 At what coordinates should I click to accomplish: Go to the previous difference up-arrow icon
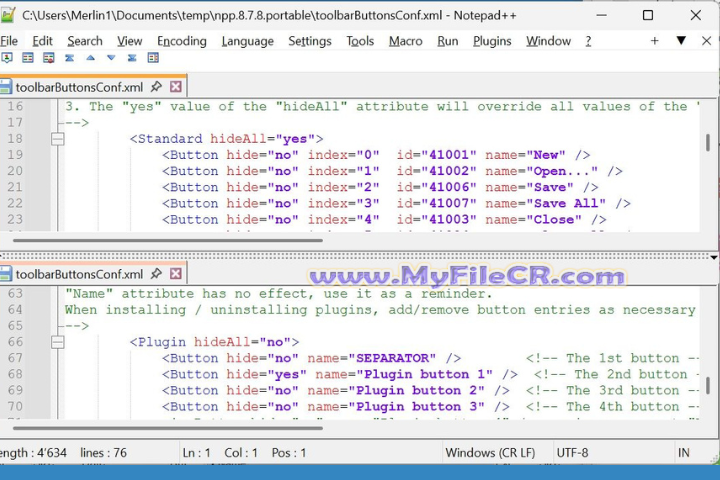90,58
